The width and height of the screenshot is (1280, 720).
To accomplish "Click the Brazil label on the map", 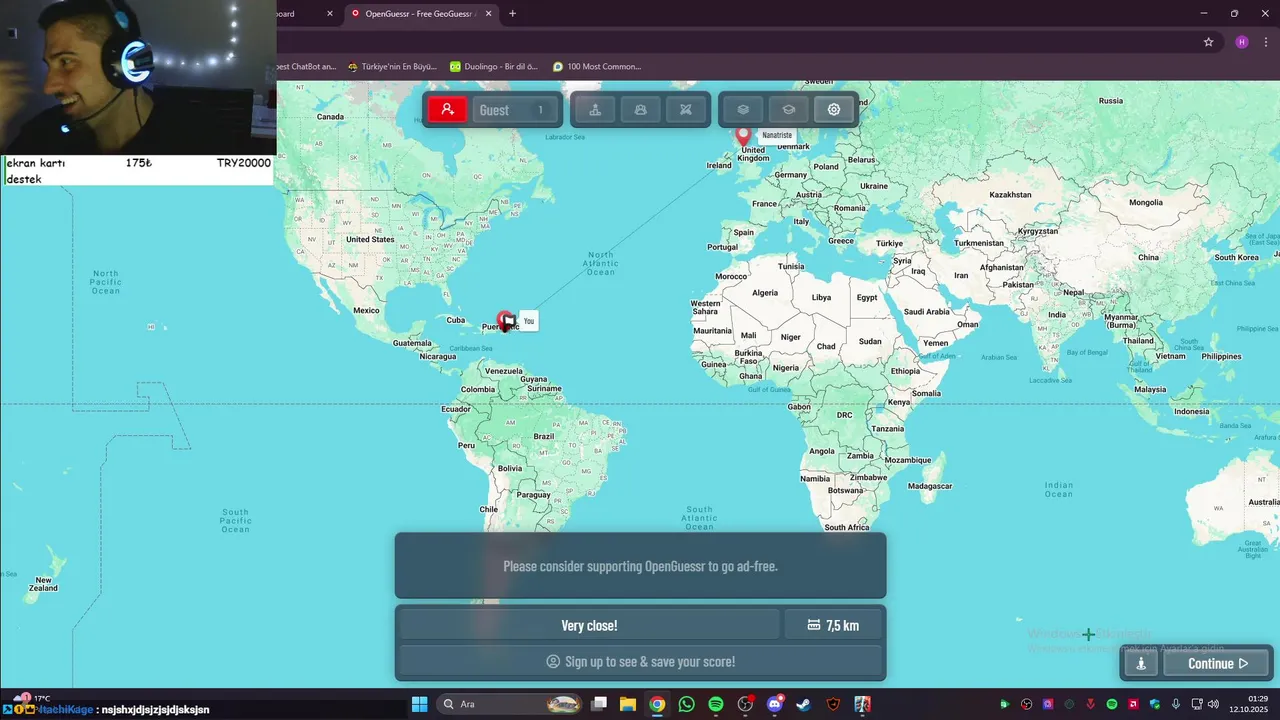I will (544, 436).
